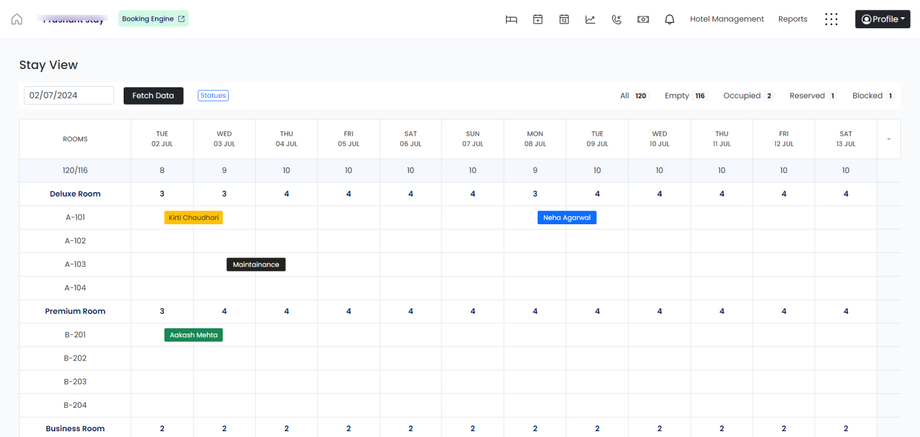The height and width of the screenshot is (437, 920).
Task: Open the notifications bell
Action: click(669, 19)
